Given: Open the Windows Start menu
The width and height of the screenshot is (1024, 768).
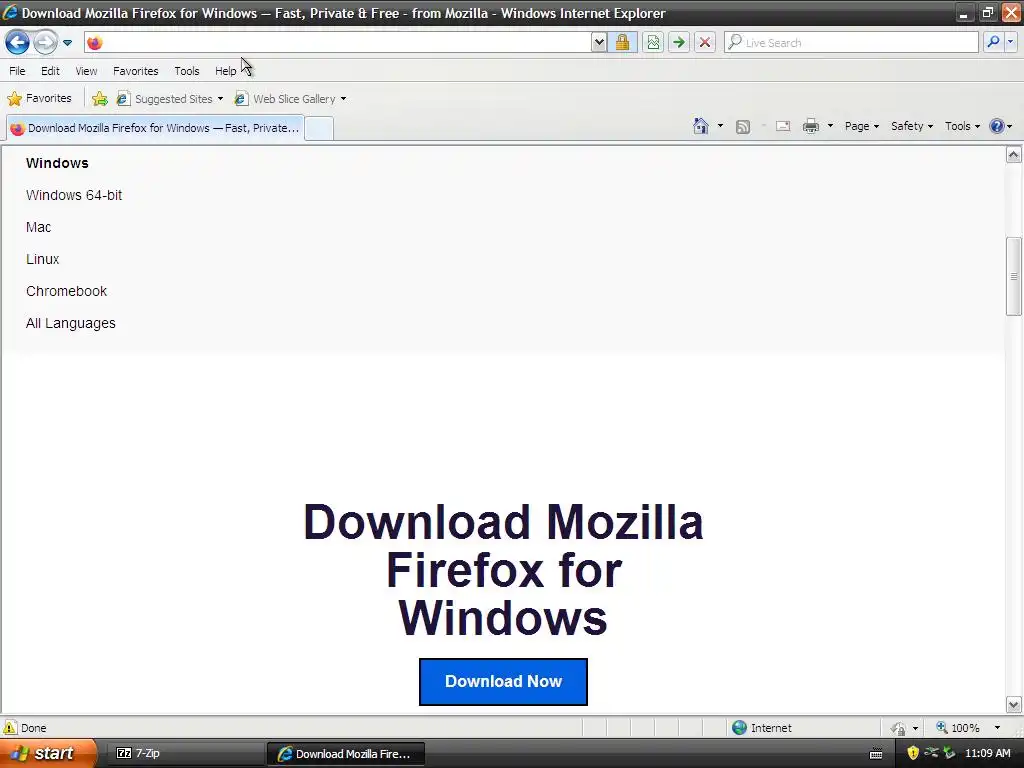Looking at the screenshot, I should pos(48,753).
